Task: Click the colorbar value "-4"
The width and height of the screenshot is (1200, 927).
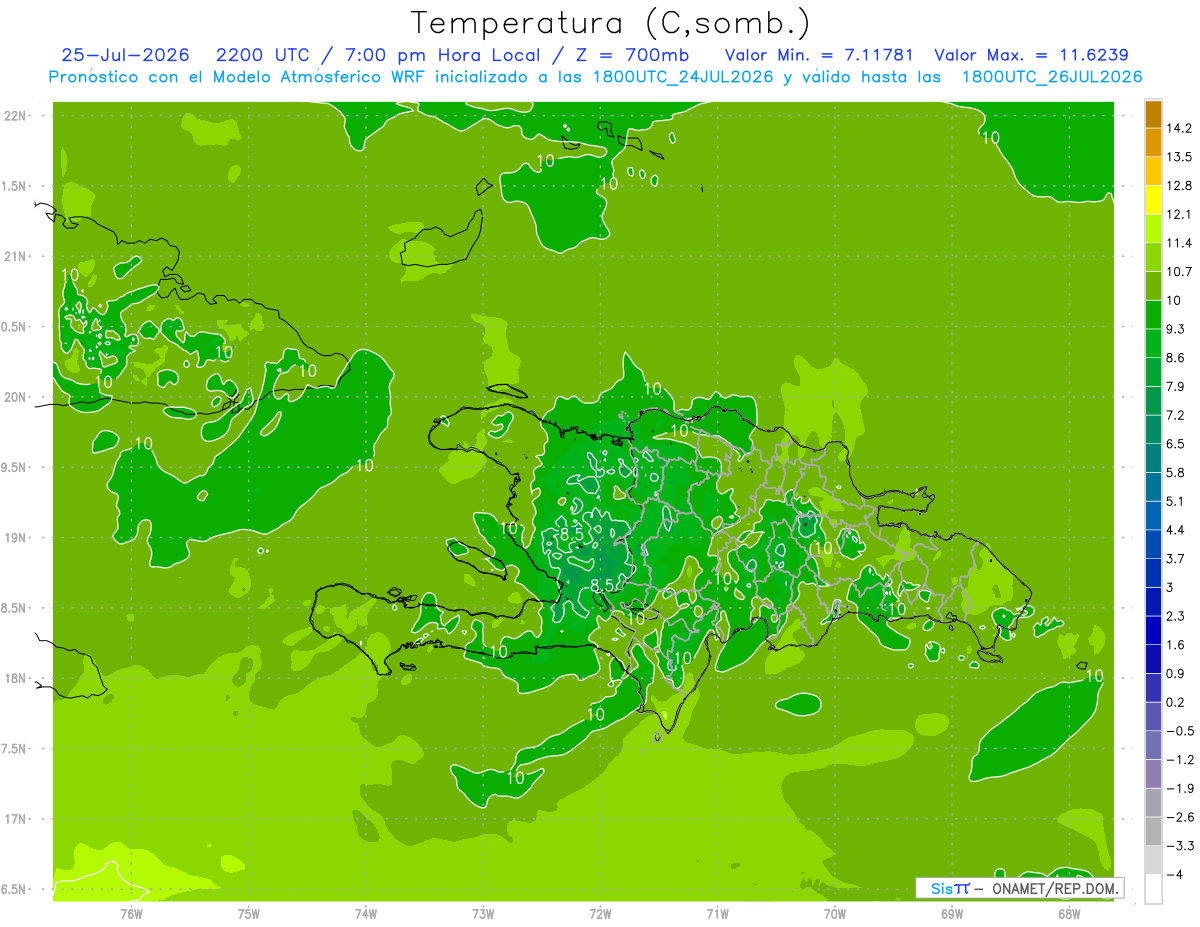Action: point(1174,875)
